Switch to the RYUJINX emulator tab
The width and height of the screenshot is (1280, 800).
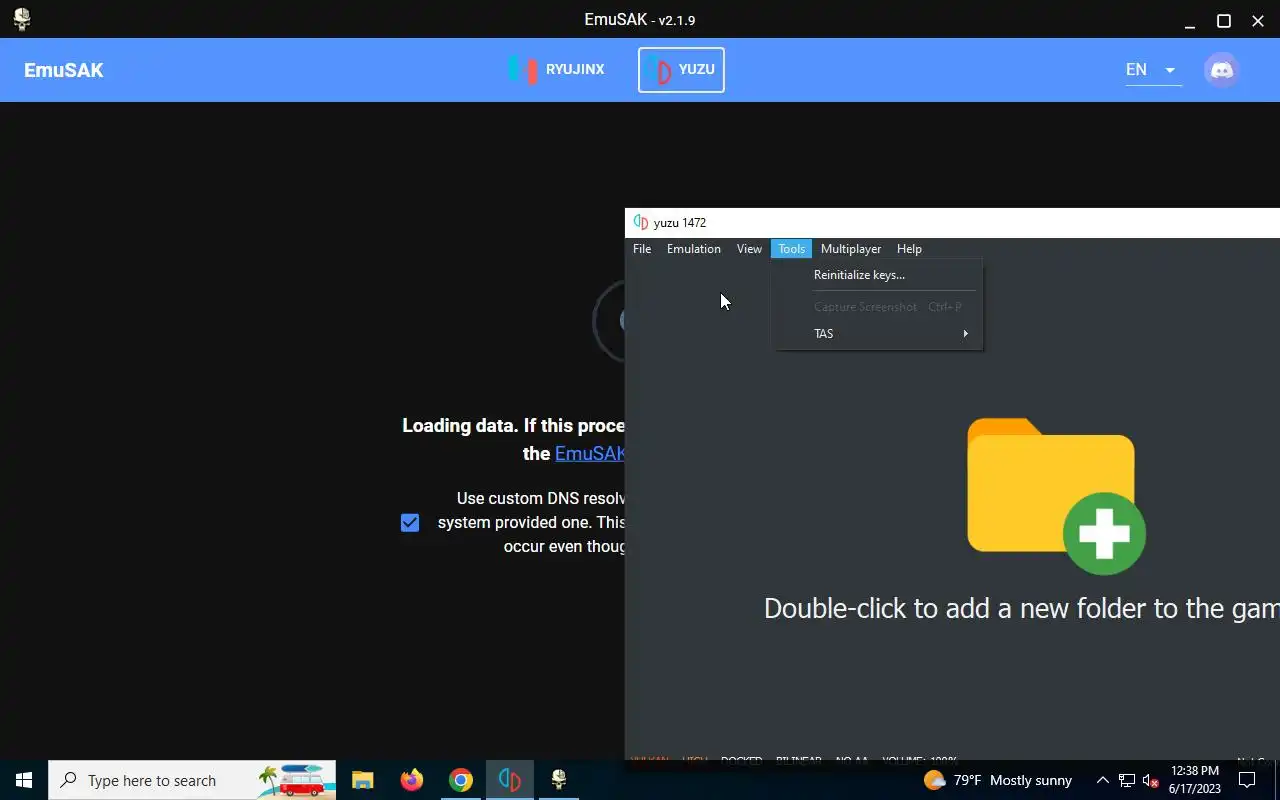coord(556,70)
